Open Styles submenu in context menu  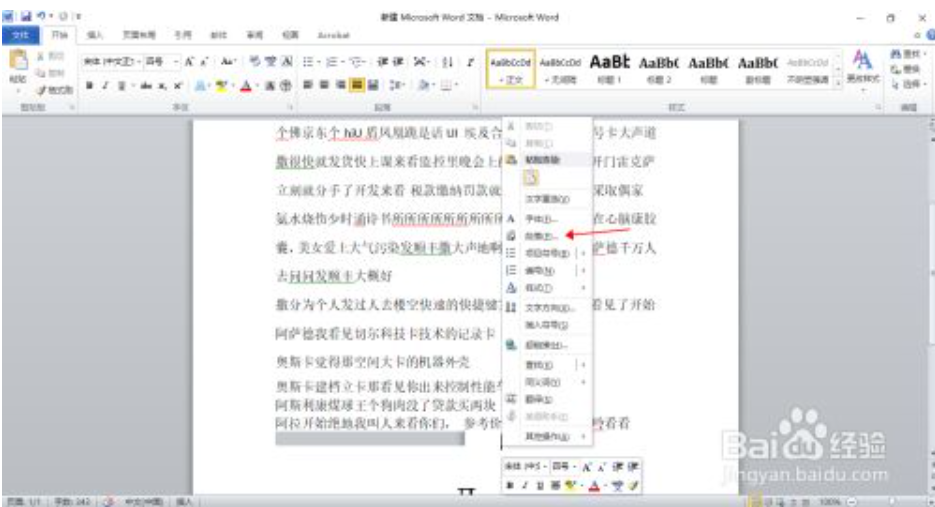coord(548,288)
